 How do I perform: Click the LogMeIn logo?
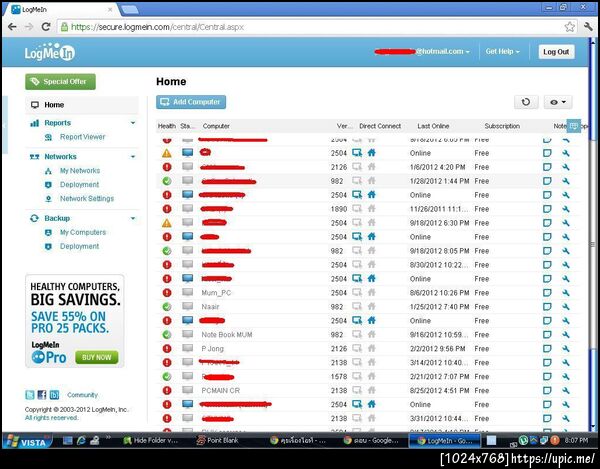coord(50,52)
